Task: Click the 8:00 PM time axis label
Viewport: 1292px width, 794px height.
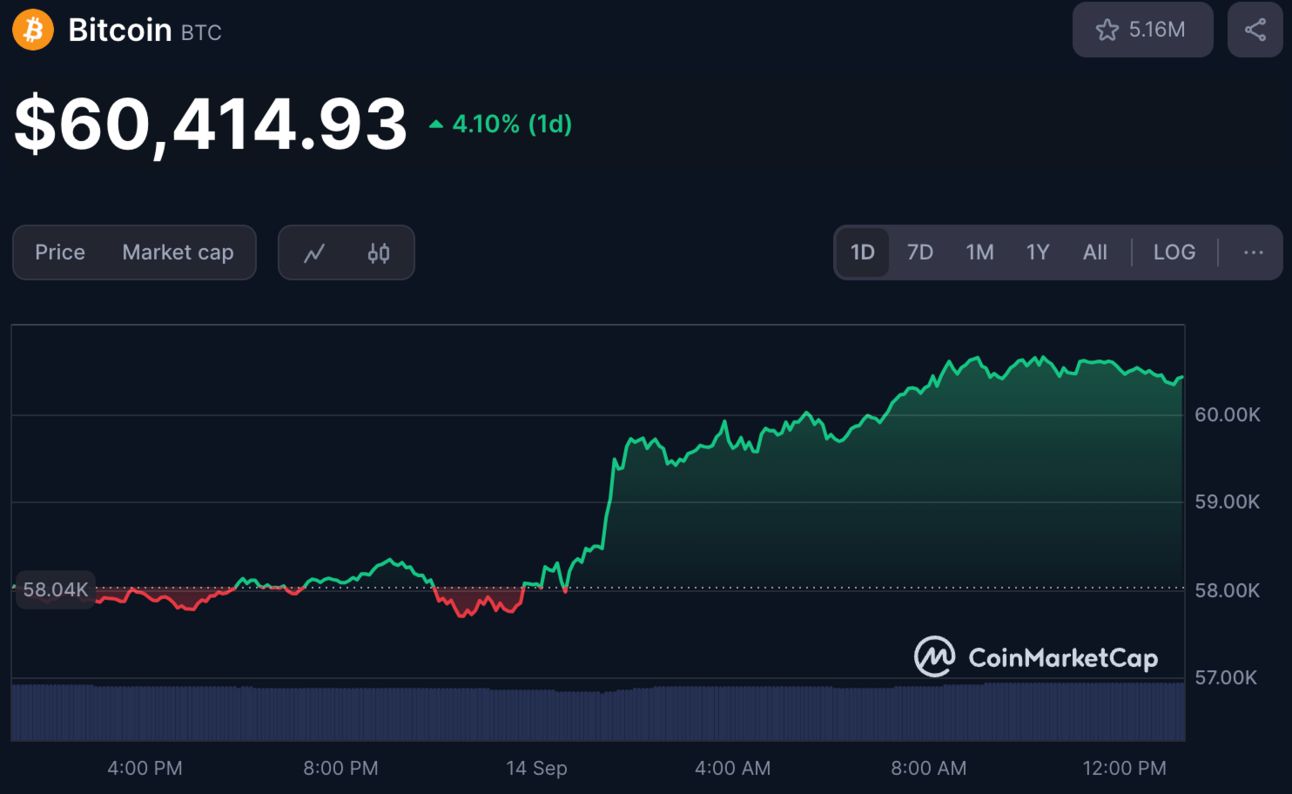Action: pos(341,768)
